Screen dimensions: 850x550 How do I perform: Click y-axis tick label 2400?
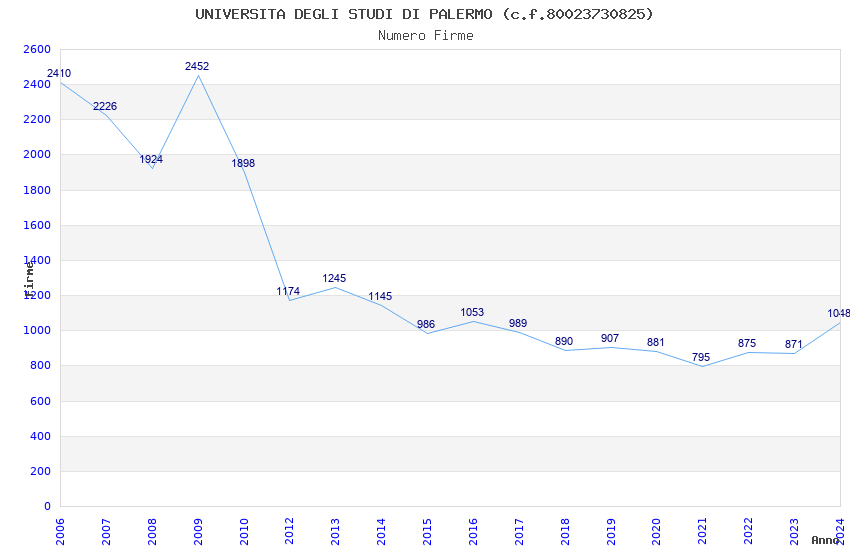point(37,85)
